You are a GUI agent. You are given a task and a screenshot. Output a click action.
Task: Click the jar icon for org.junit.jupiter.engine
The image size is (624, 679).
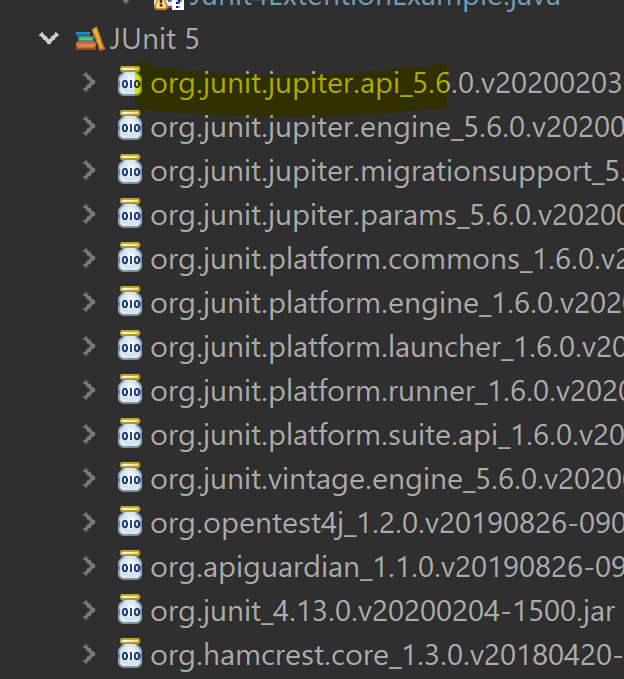tap(130, 127)
